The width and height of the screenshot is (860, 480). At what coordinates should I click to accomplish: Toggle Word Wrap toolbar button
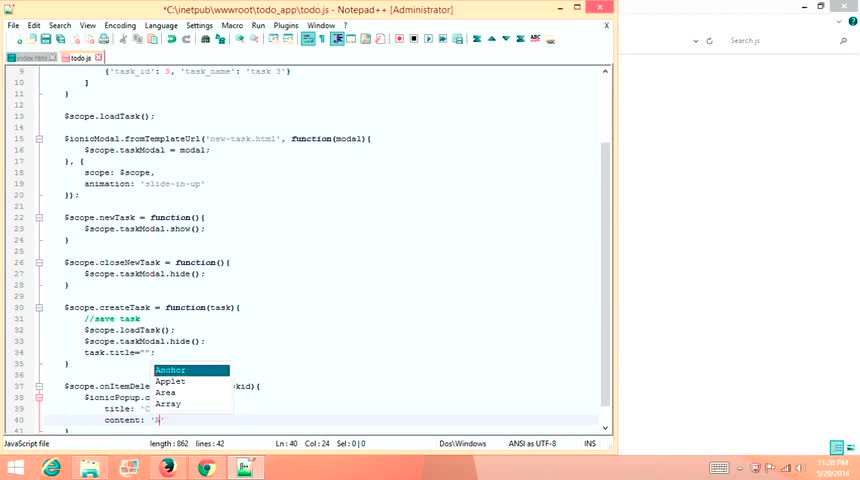point(308,39)
